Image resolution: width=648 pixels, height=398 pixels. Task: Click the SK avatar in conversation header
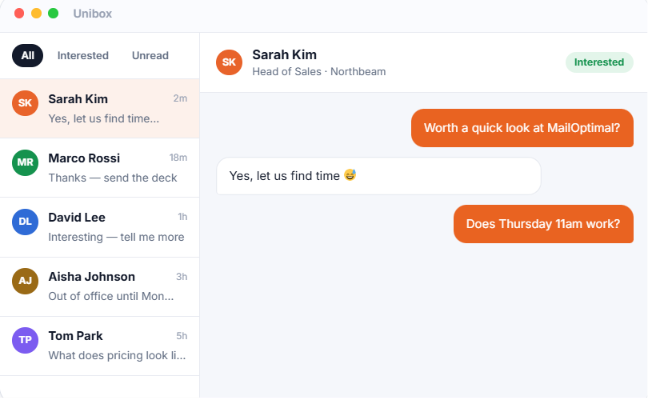tap(229, 62)
